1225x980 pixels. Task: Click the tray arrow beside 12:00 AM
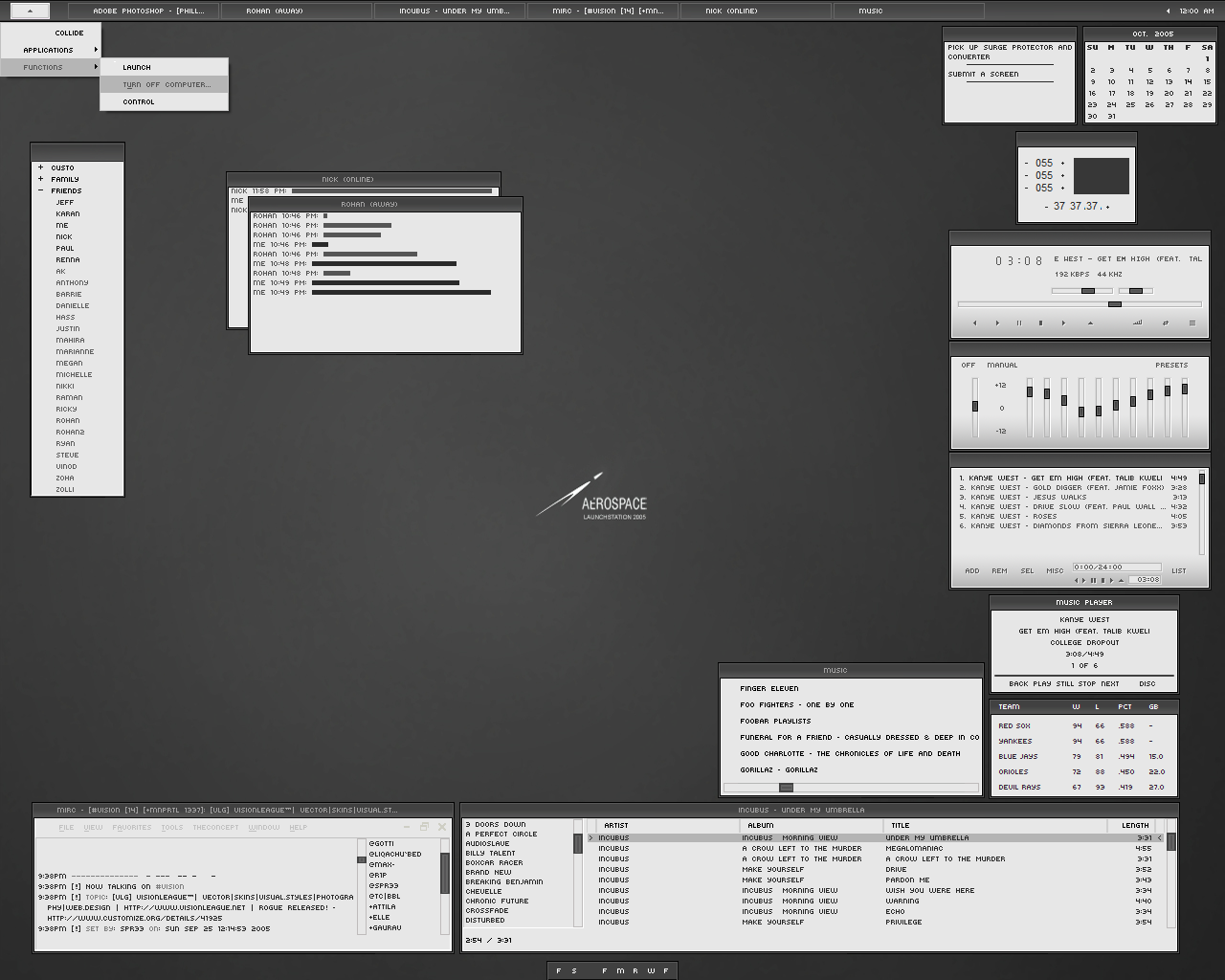(1168, 11)
